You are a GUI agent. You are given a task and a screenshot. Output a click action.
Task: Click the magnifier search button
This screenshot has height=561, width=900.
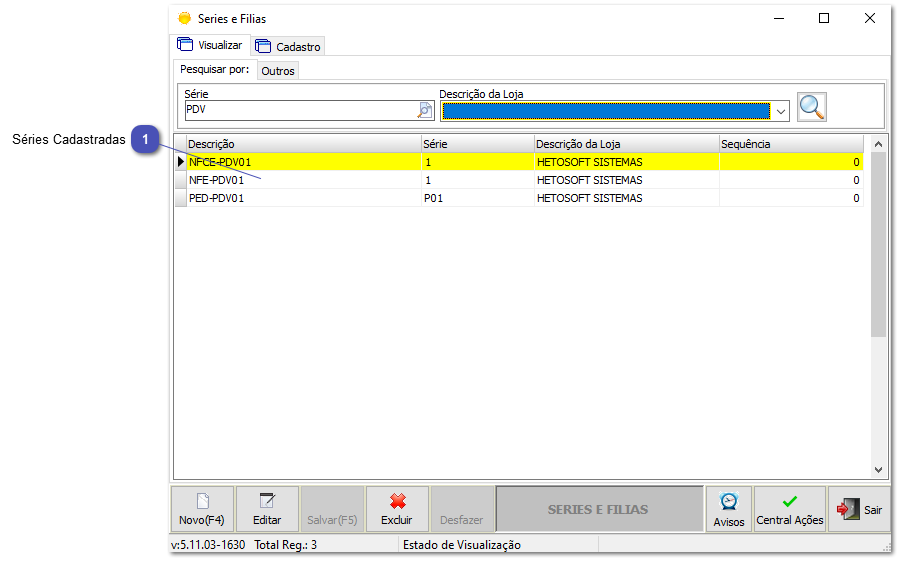click(x=812, y=107)
